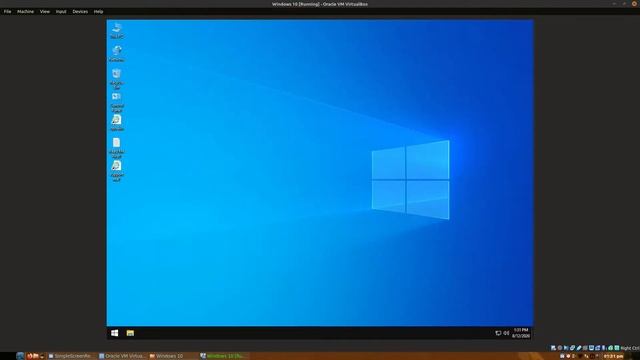The image size is (640, 360).
Task: Click the VirtualBox USB status icon
Action: [x=579, y=348]
